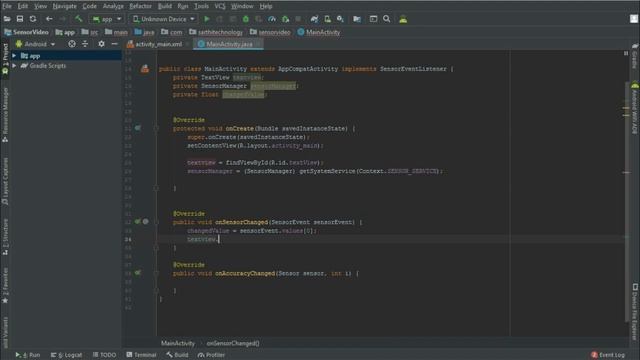Open the Build menu
640x360 pixels.
click(164, 6)
